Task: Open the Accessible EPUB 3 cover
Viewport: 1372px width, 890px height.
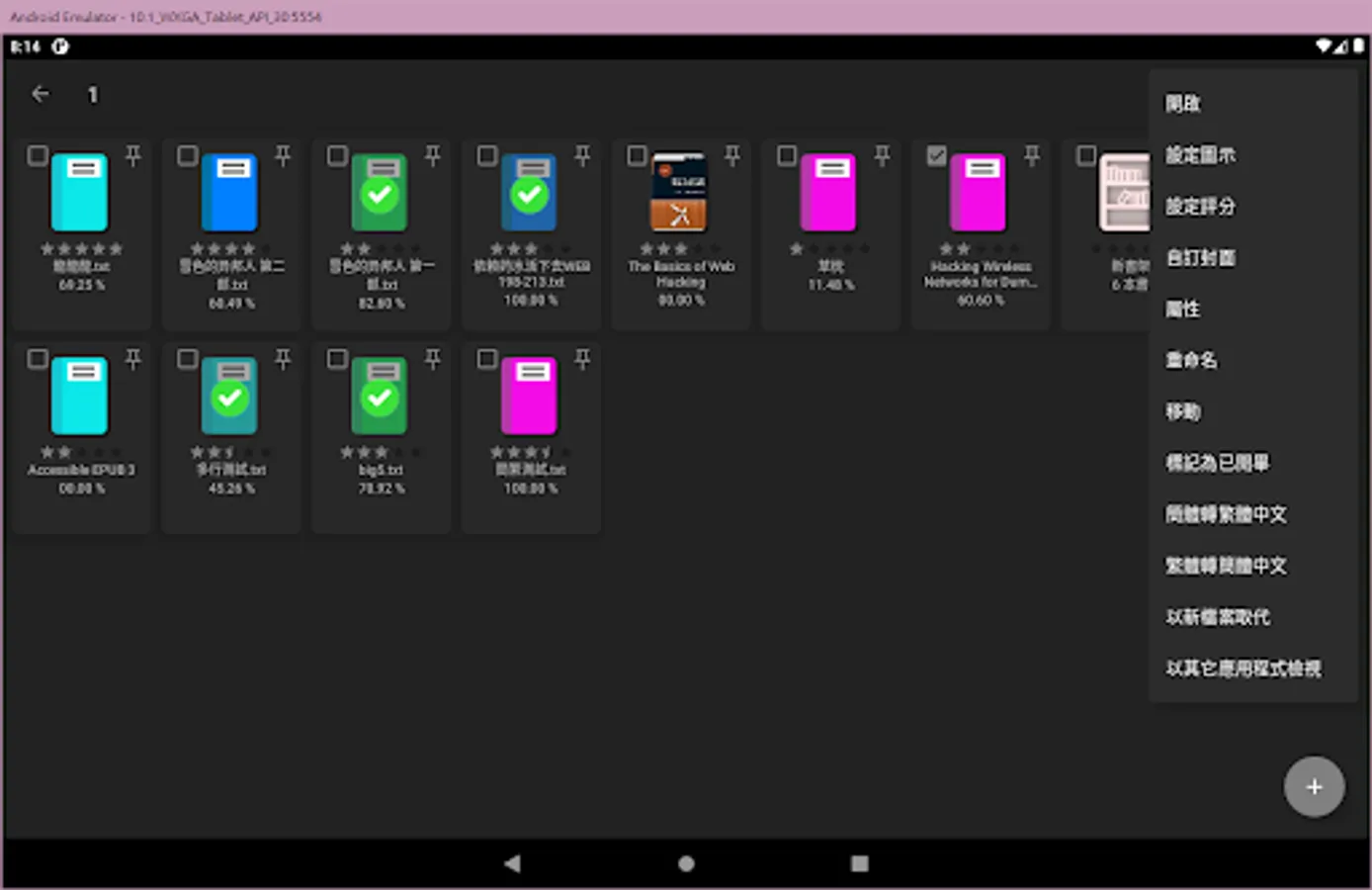Action: [x=80, y=396]
